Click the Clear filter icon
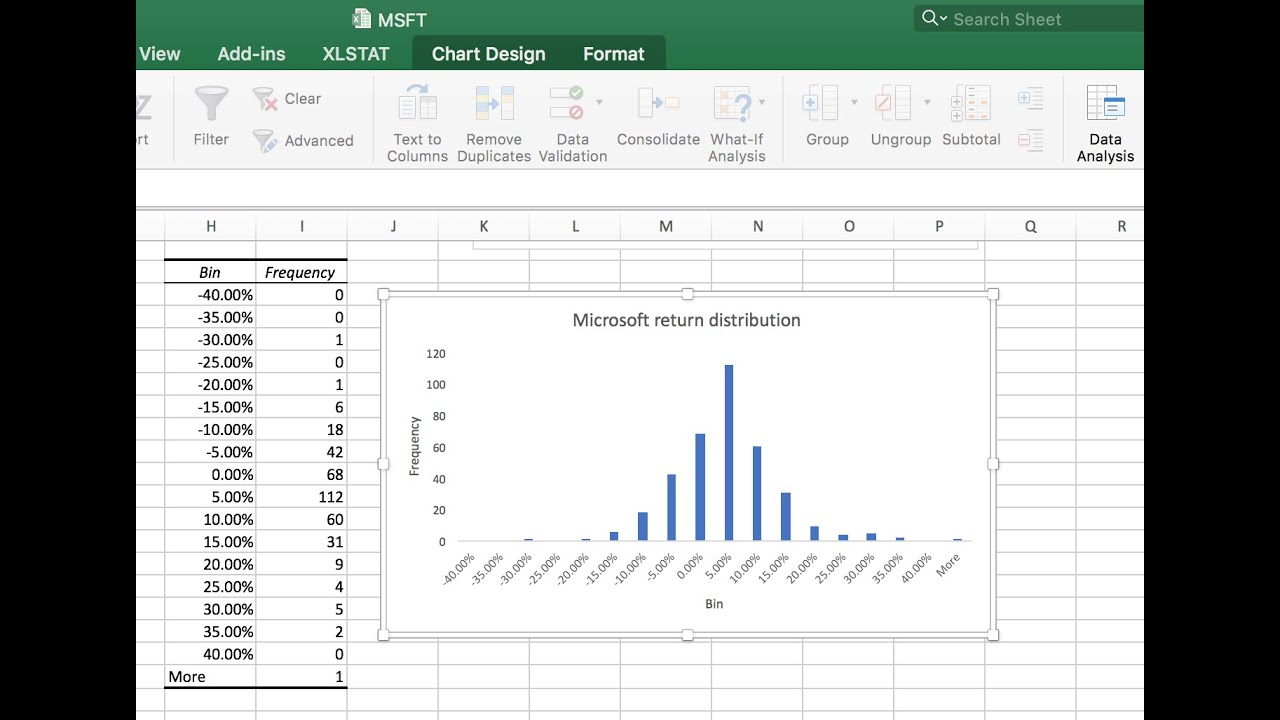This screenshot has width=1280, height=720. click(264, 98)
